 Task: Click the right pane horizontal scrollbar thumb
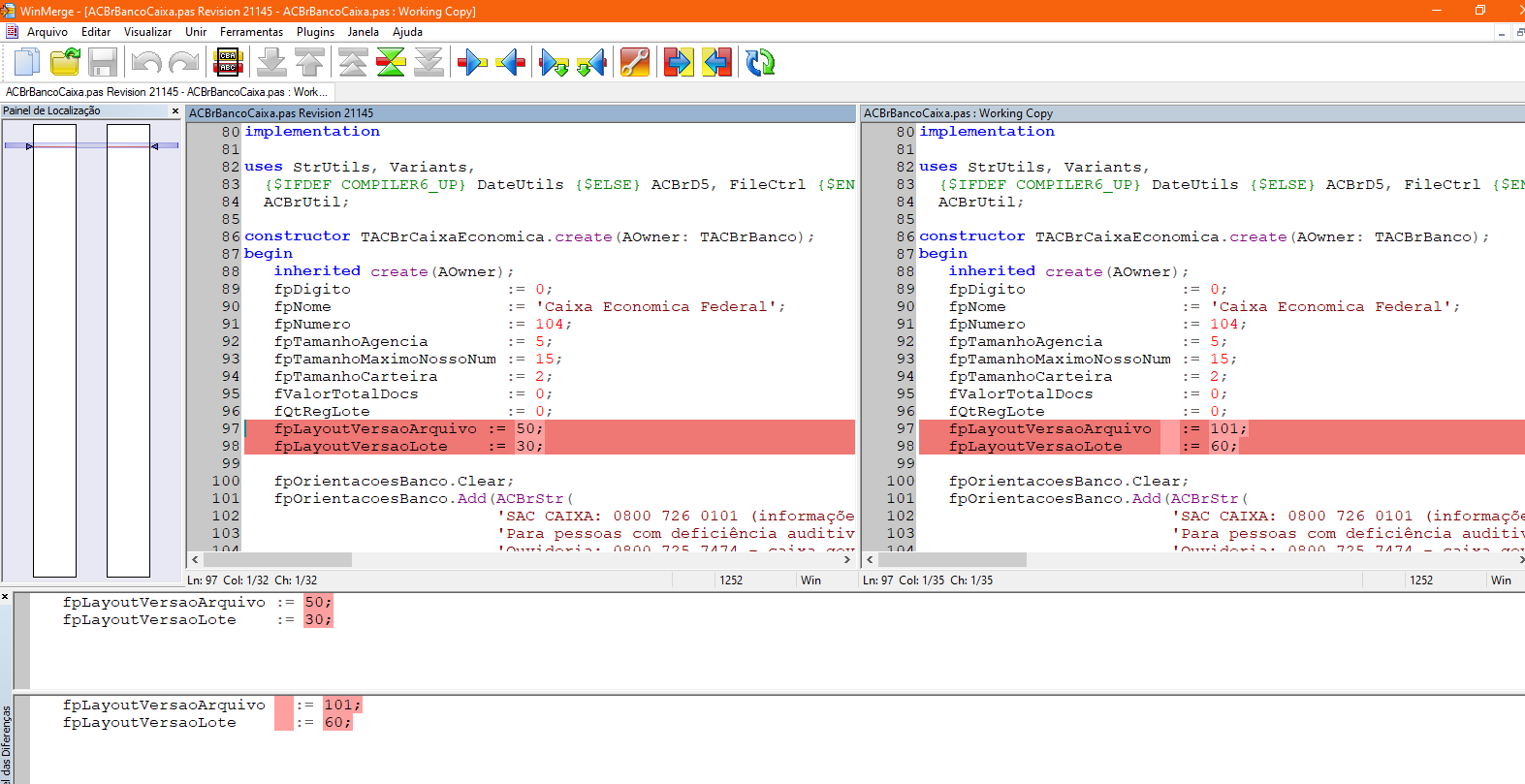point(952,560)
